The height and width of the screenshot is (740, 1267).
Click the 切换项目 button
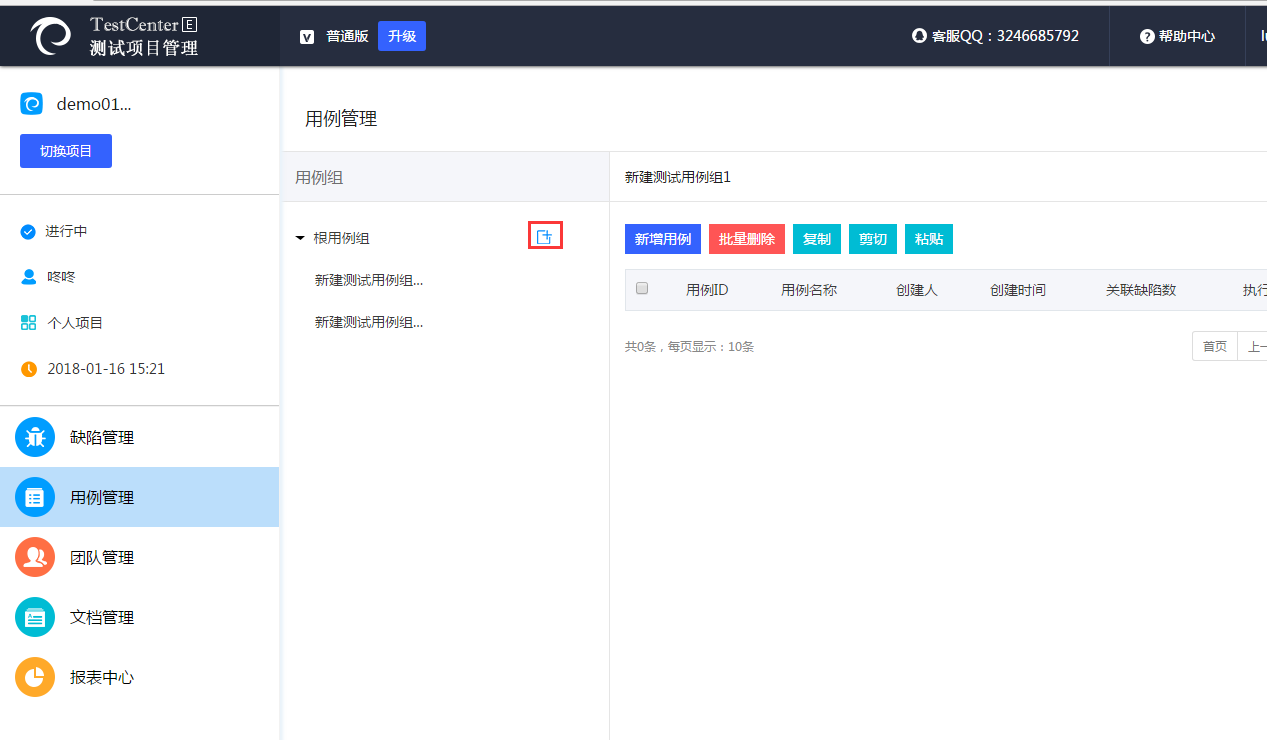(x=66, y=151)
